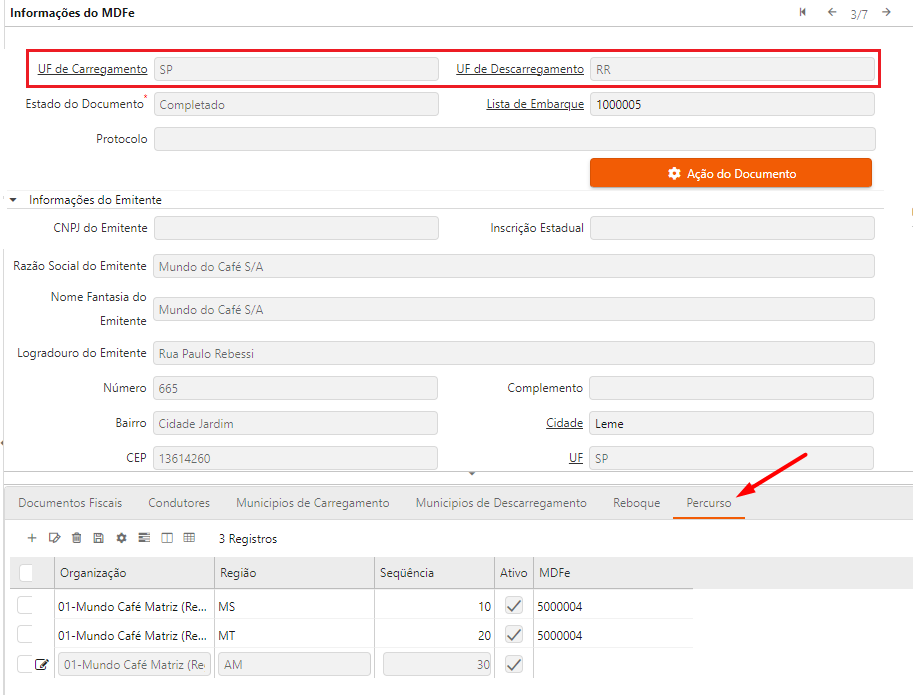The image size is (913, 695).
Task: Navigate to previous record arrow
Action: [831, 12]
